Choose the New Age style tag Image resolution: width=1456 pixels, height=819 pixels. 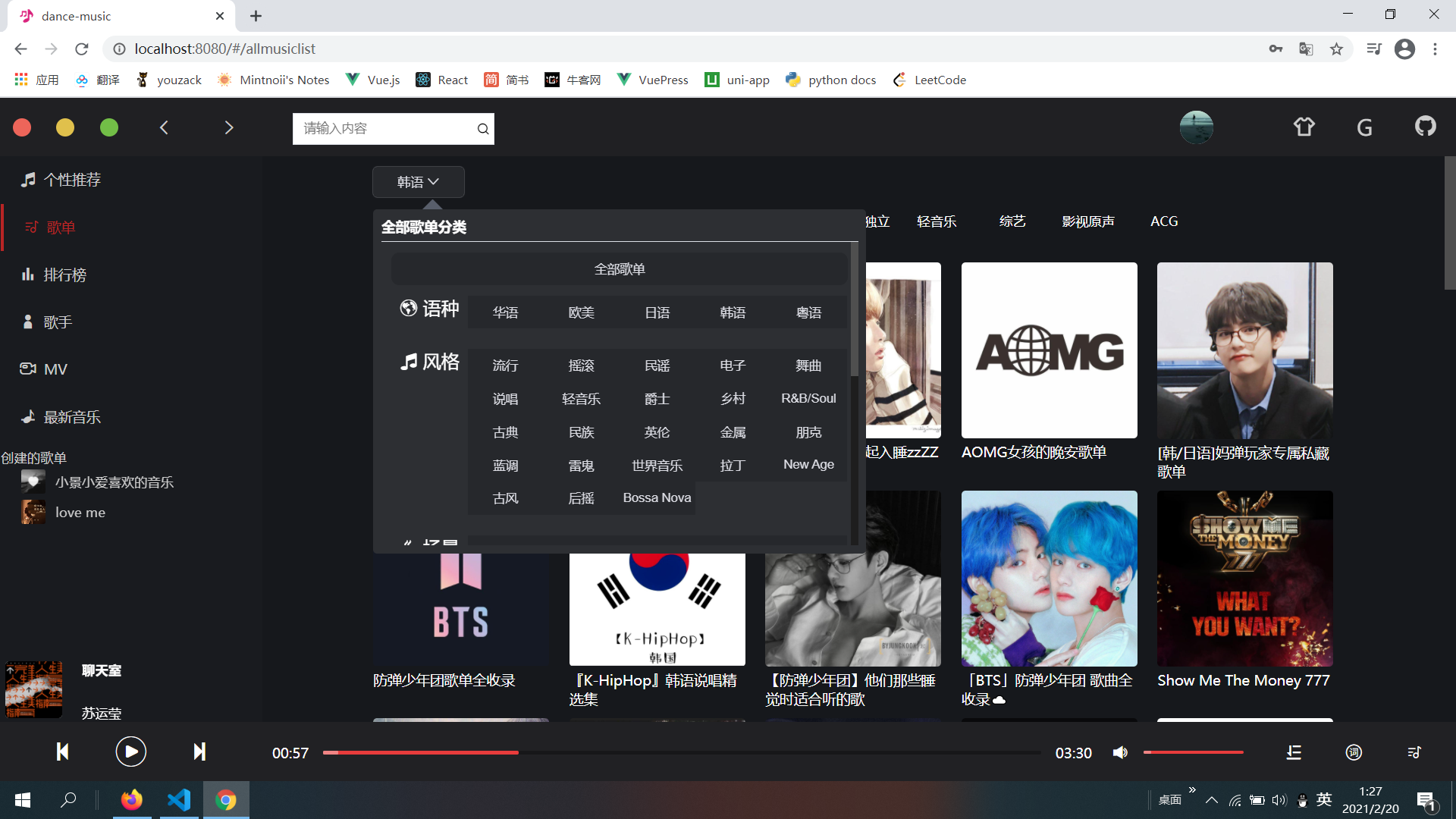[808, 465]
